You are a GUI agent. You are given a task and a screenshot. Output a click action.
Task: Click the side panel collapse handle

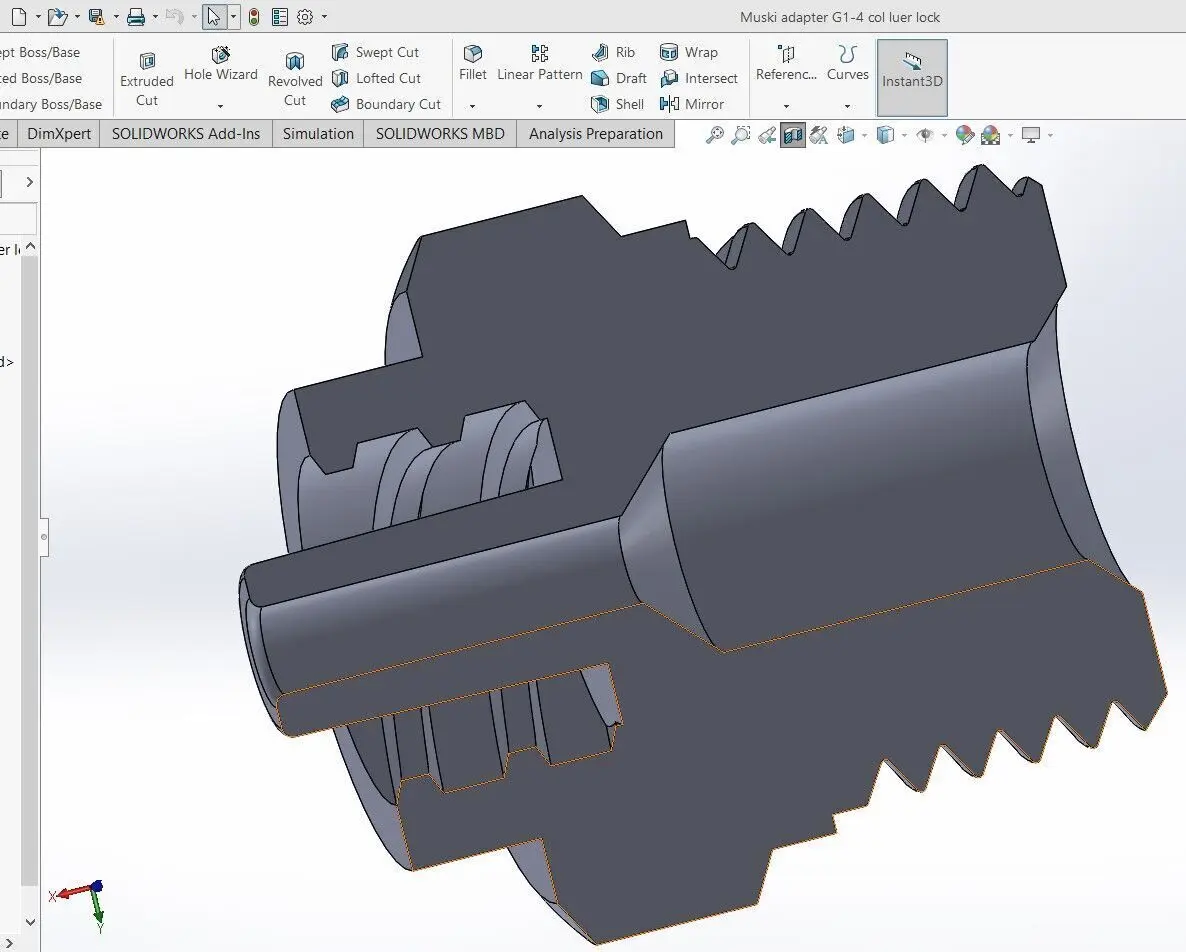click(44, 537)
